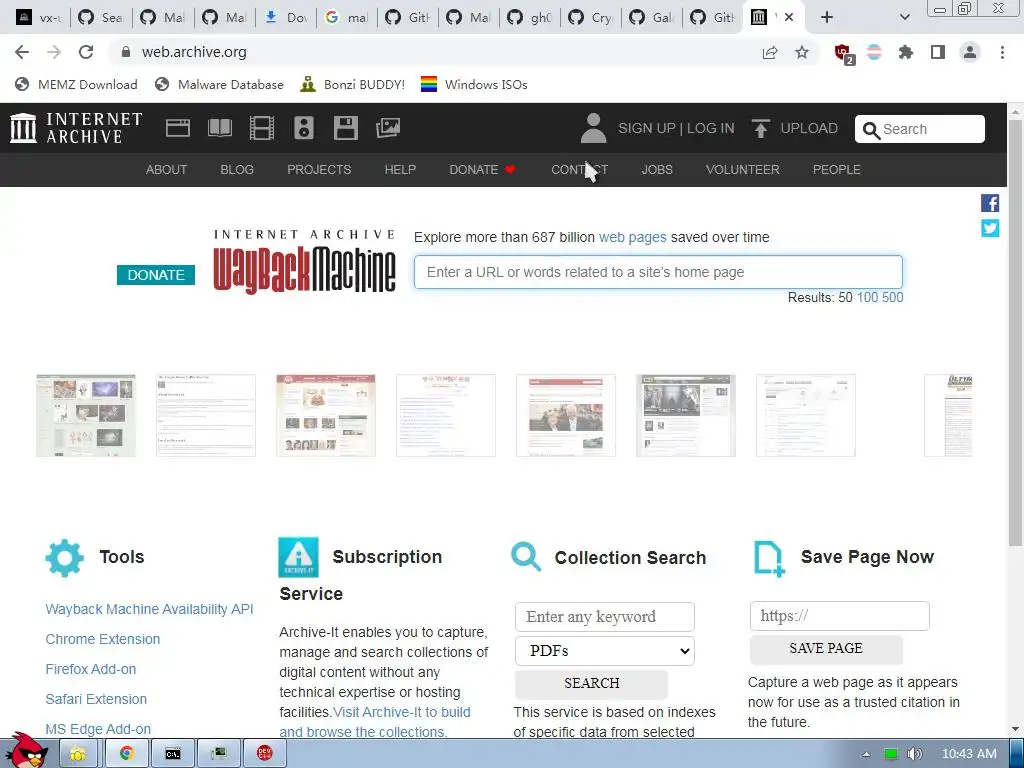Open the texts book icon
The width and height of the screenshot is (1024, 768).
[219, 128]
